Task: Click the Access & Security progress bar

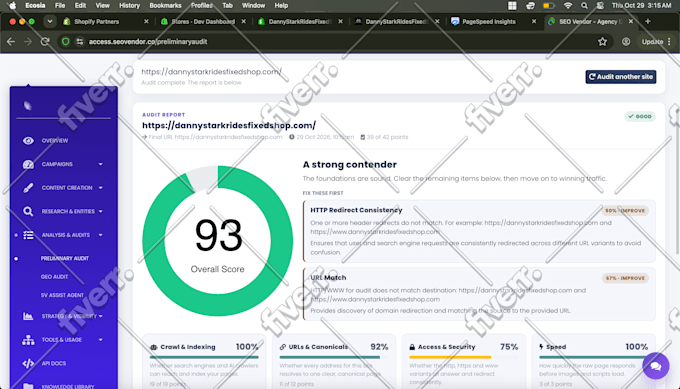Action: pyautogui.click(x=464, y=357)
